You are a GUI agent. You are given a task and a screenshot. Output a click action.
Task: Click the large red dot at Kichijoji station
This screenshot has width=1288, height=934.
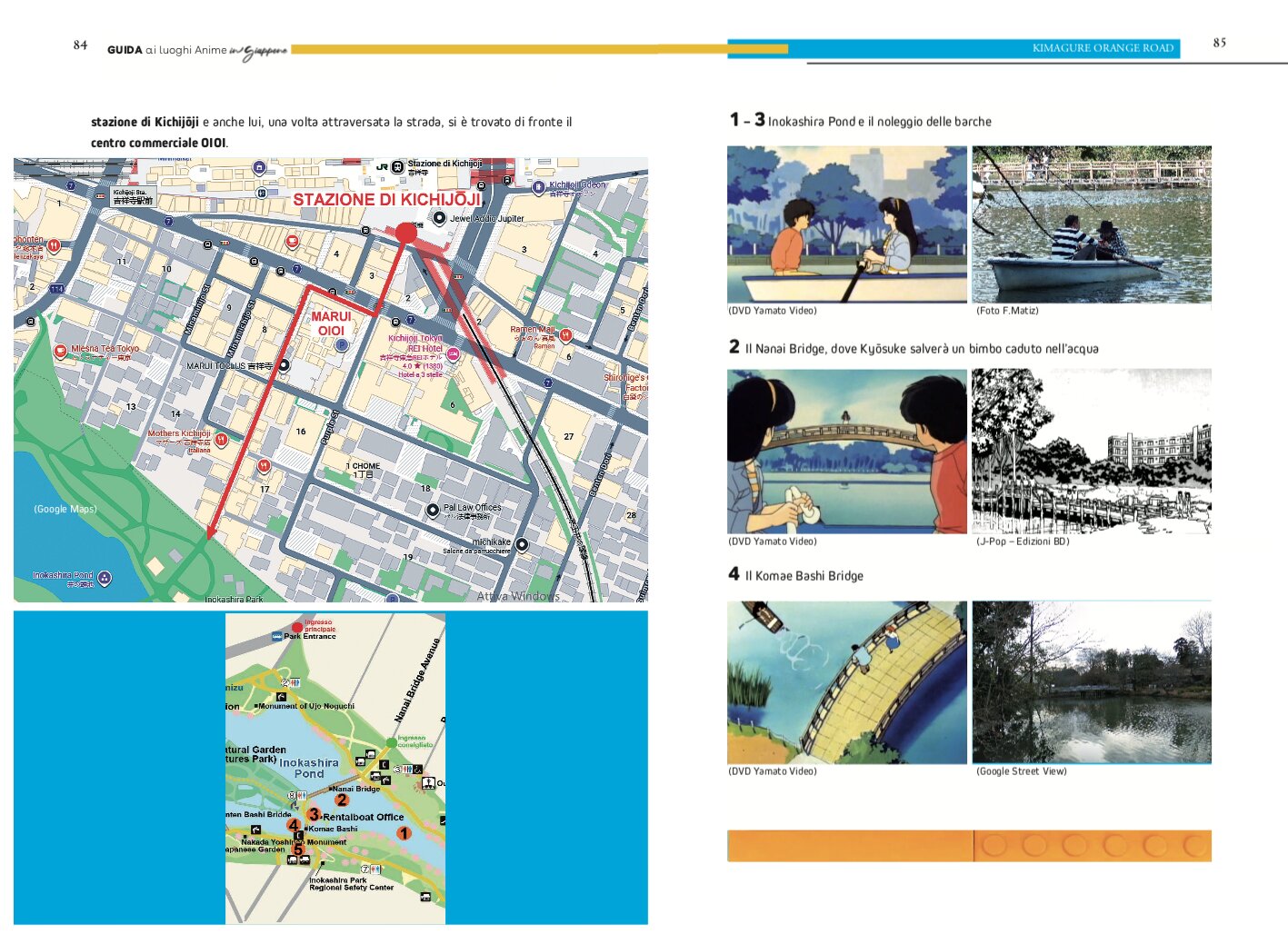point(406,233)
